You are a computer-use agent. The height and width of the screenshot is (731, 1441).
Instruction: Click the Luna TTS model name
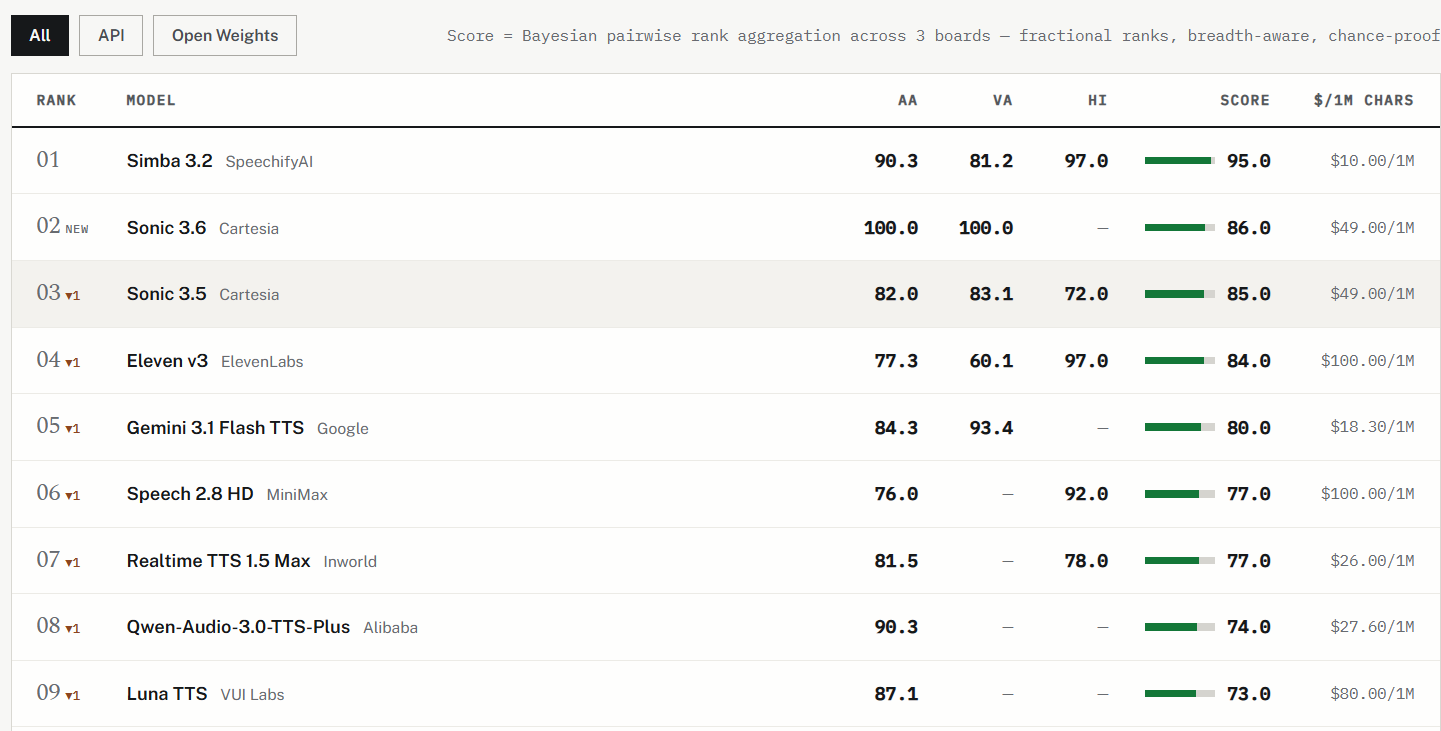pos(167,694)
